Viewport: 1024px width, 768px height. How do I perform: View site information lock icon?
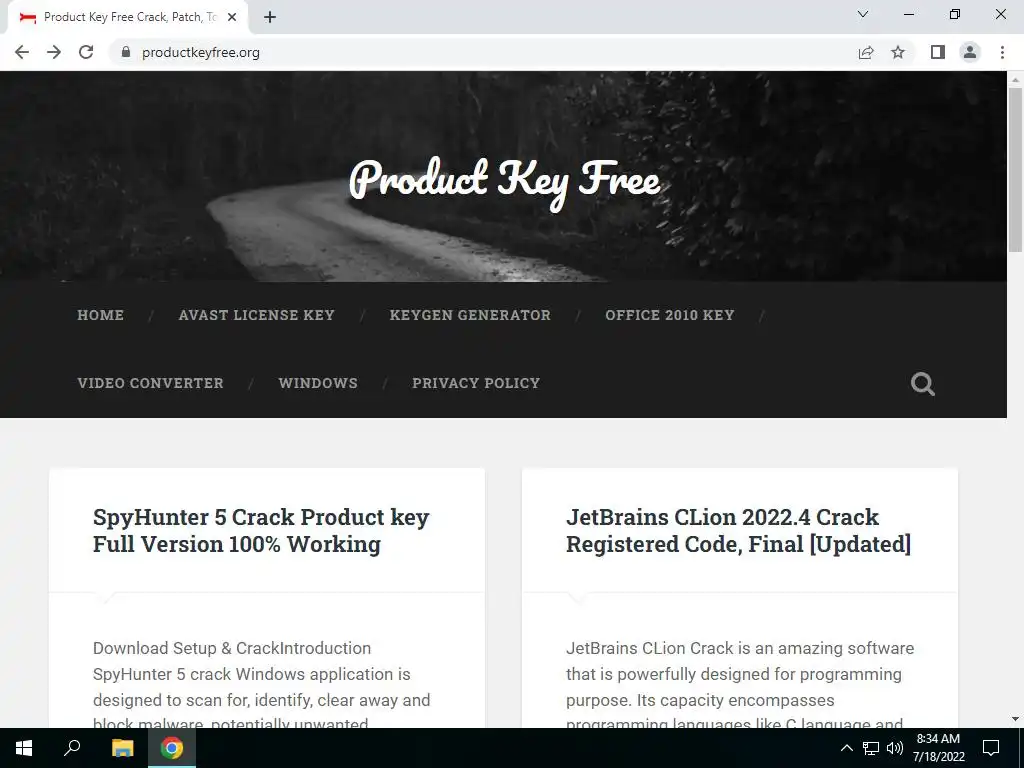126,52
